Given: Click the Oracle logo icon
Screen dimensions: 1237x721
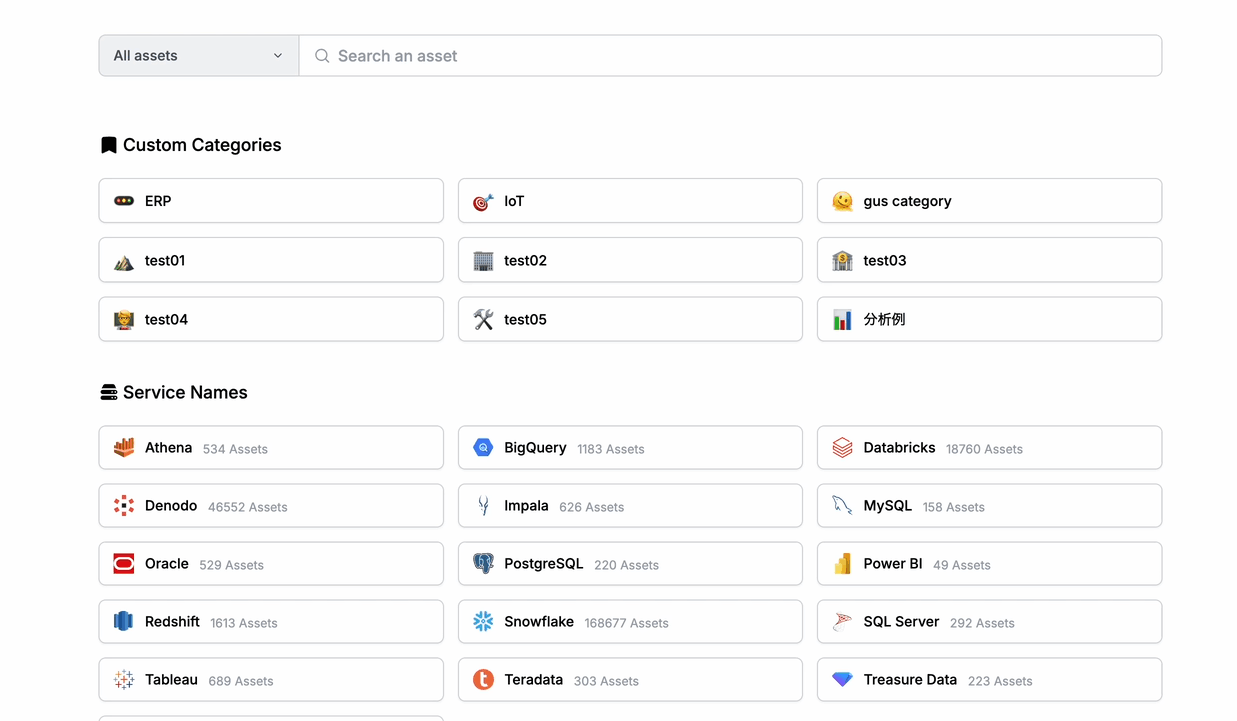Looking at the screenshot, I should point(124,564).
